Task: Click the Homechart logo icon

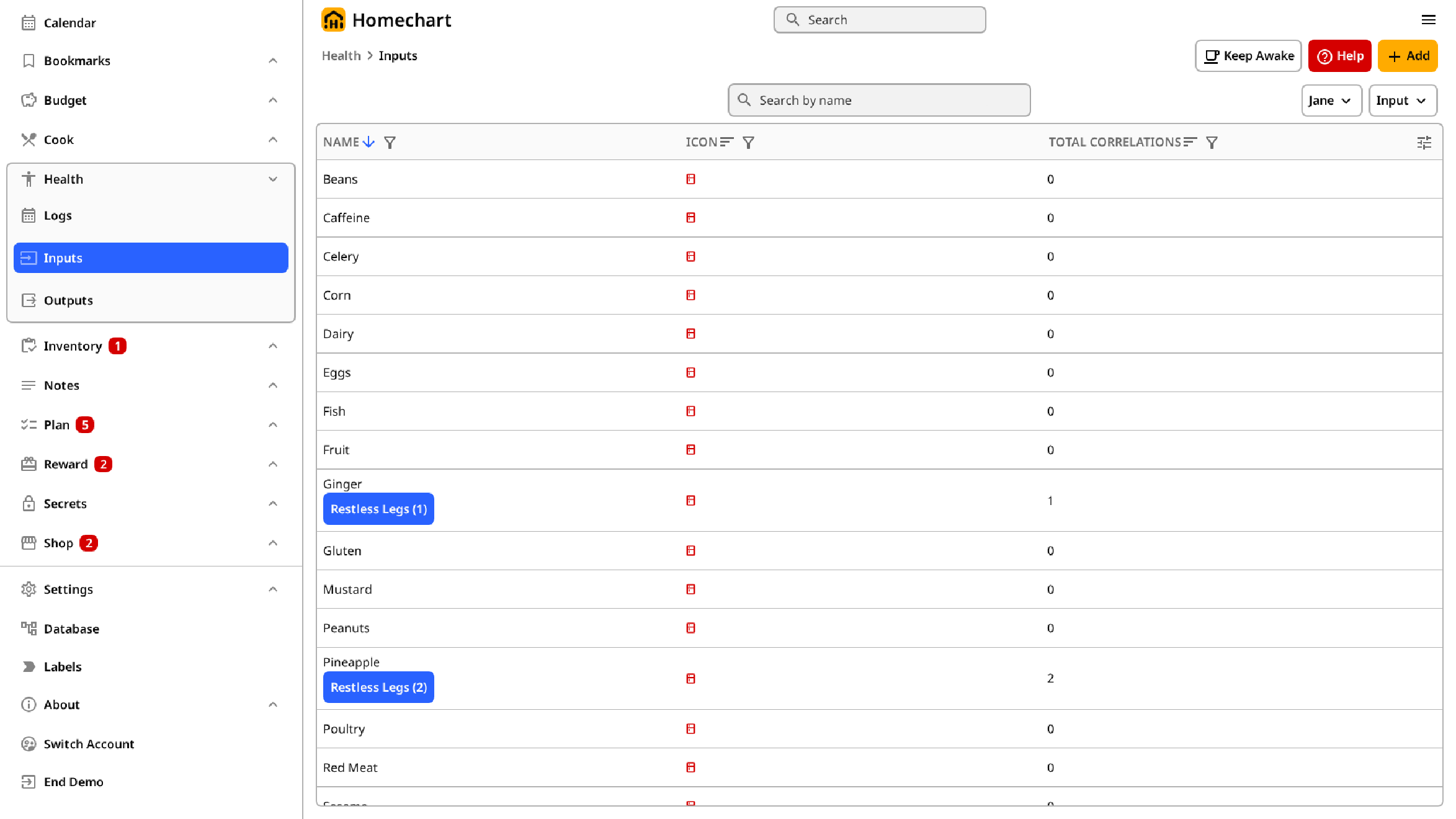Action: coord(333,20)
